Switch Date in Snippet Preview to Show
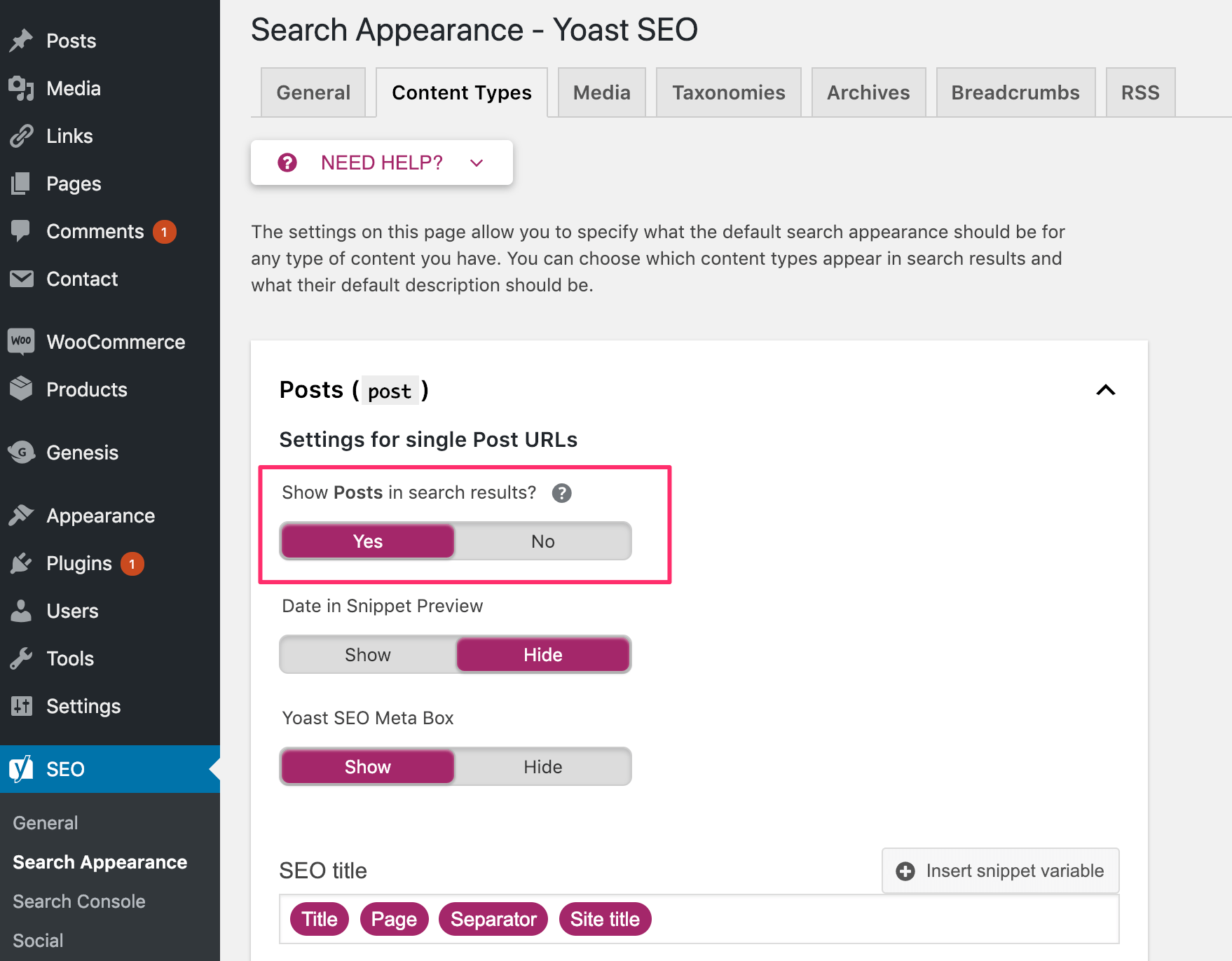This screenshot has width=1232, height=961. tap(367, 655)
